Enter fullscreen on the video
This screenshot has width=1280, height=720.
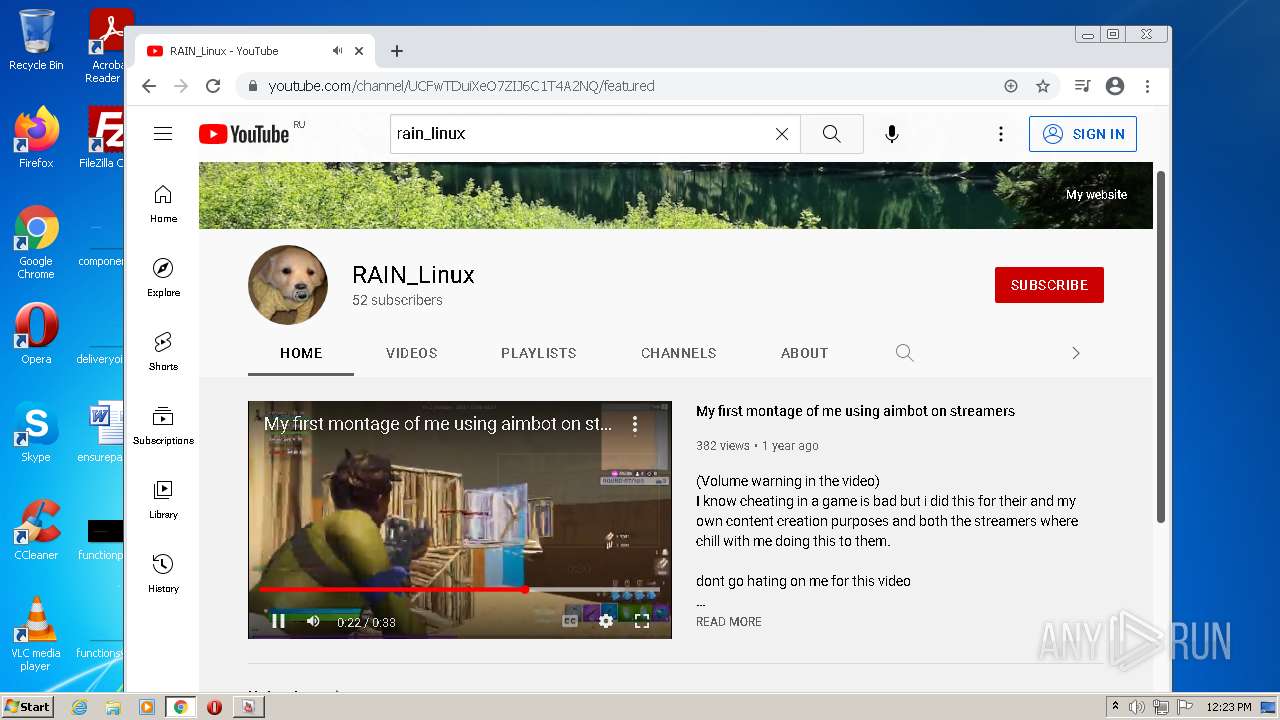(642, 621)
